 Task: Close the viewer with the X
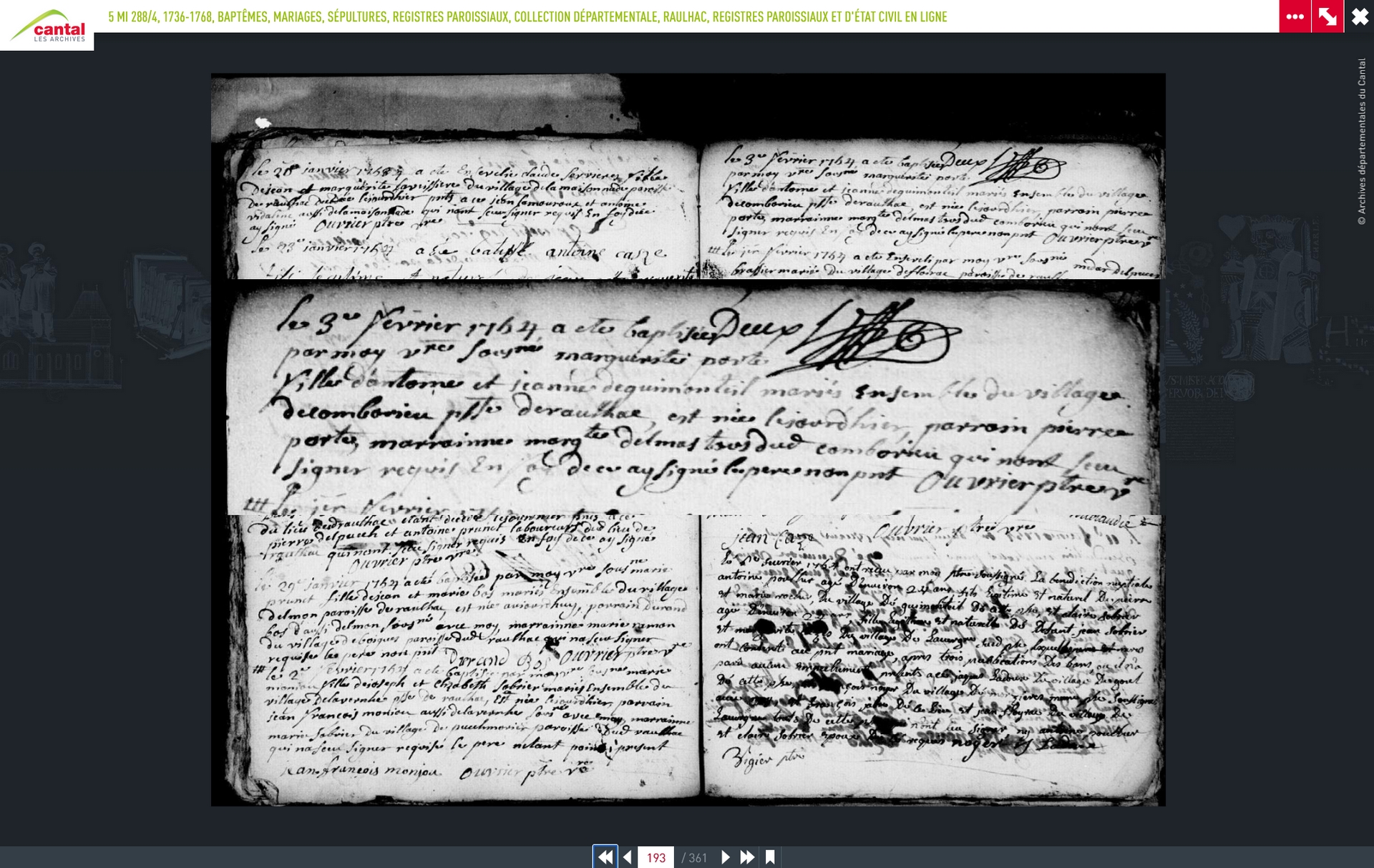point(1359,16)
